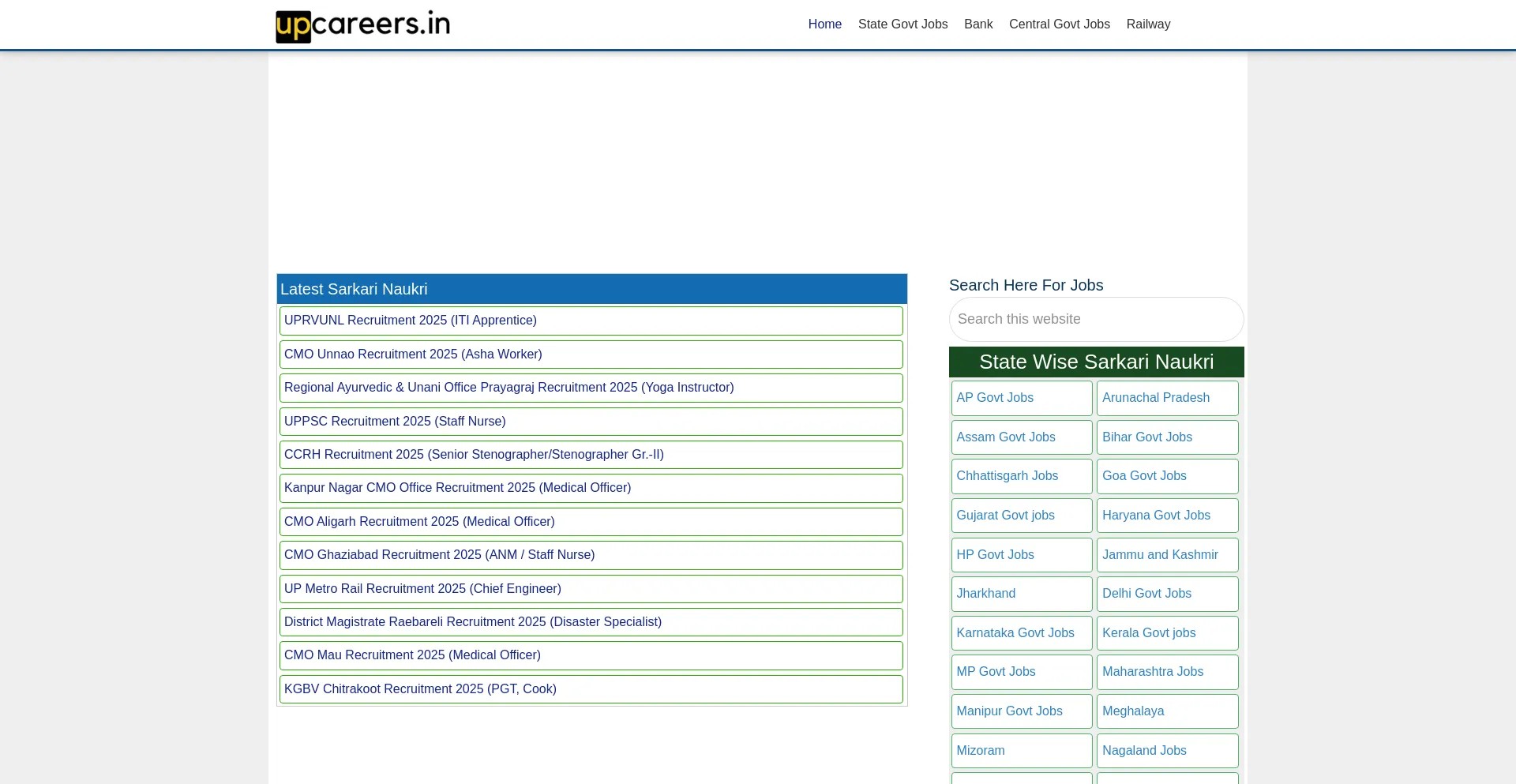Select Jharkhand jobs

tap(1022, 594)
